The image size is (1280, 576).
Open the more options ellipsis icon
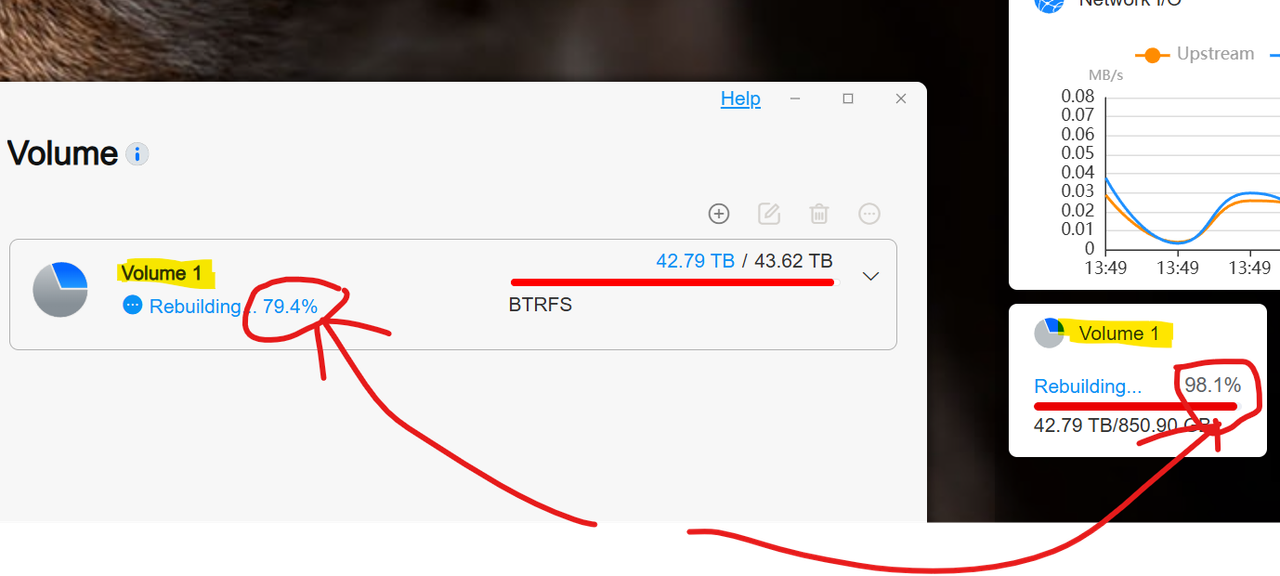pyautogui.click(x=870, y=213)
